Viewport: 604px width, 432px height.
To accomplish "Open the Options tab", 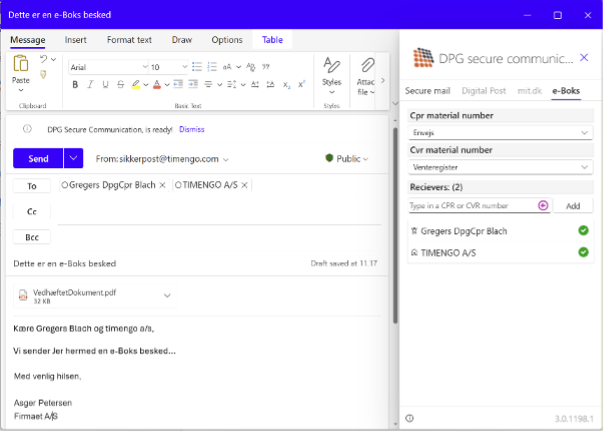I will [x=227, y=40].
